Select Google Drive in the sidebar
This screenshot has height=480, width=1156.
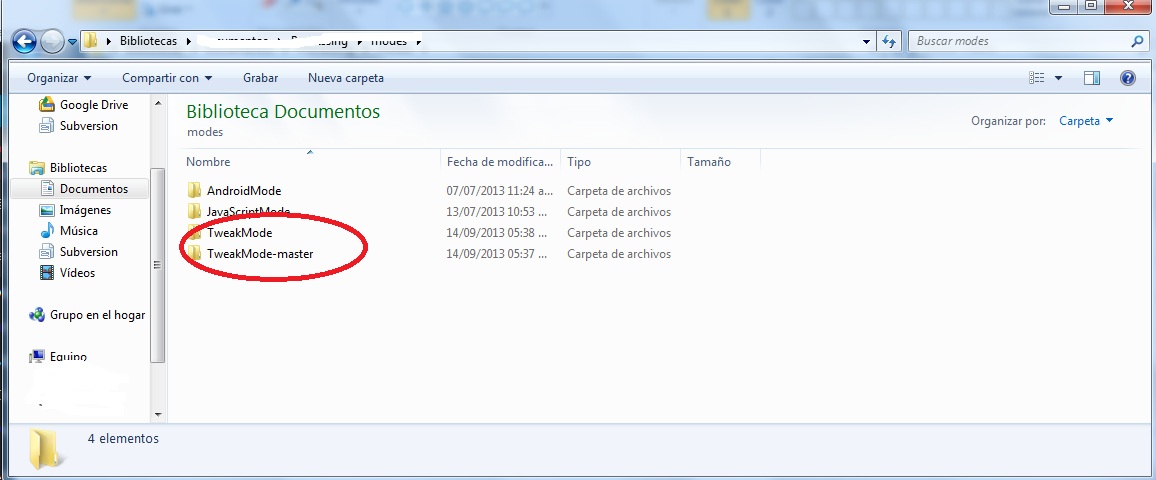pyautogui.click(x=93, y=105)
